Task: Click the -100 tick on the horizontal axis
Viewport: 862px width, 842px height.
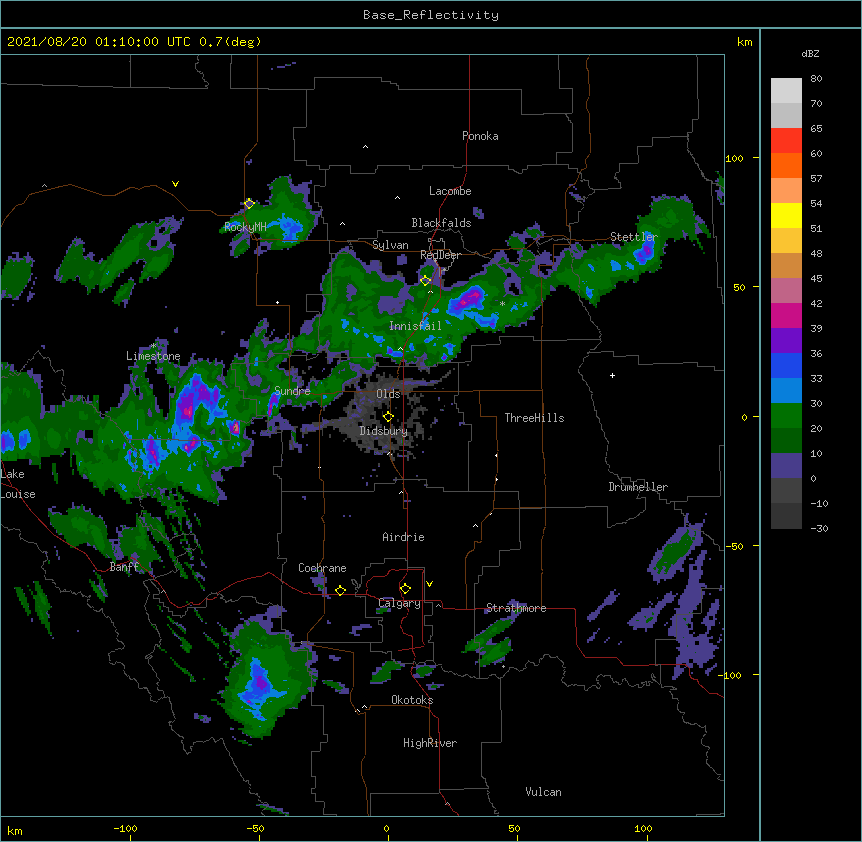Action: [x=125, y=828]
